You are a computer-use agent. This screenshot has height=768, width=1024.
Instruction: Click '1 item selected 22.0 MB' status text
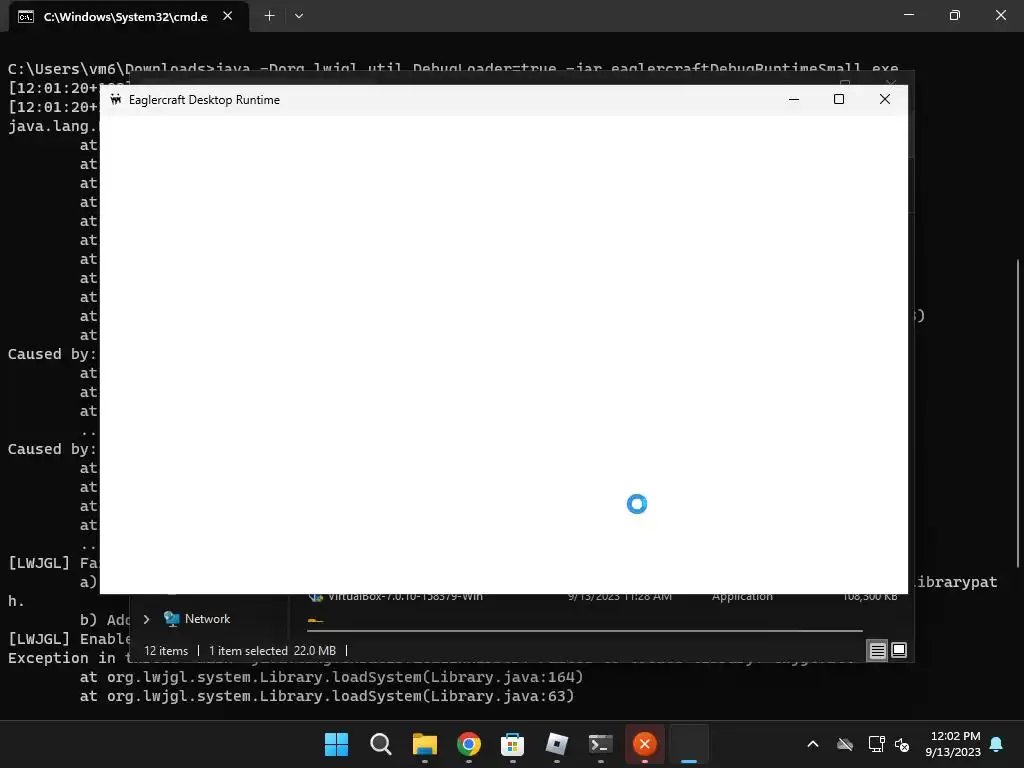tap(272, 651)
